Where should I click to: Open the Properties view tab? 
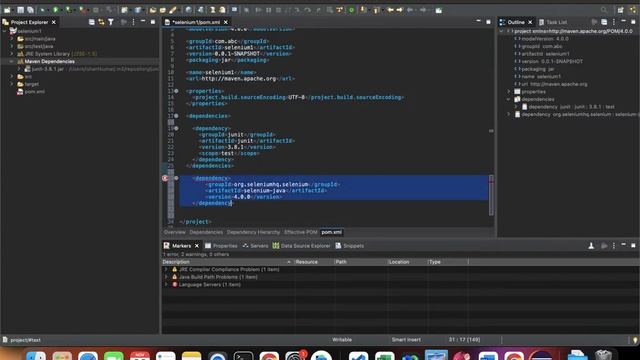tap(221, 246)
